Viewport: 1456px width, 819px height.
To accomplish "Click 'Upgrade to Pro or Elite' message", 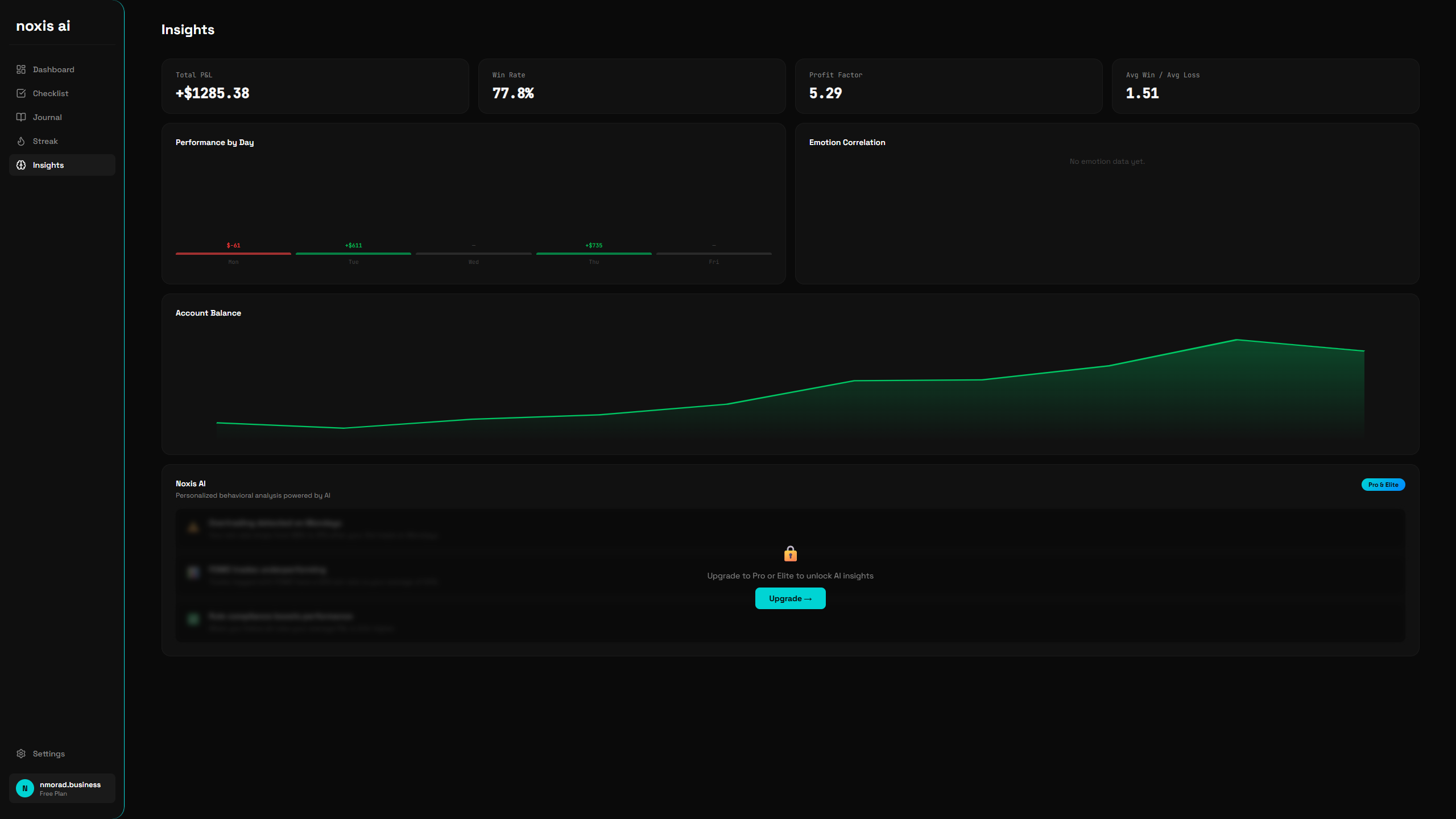I will click(x=790, y=576).
